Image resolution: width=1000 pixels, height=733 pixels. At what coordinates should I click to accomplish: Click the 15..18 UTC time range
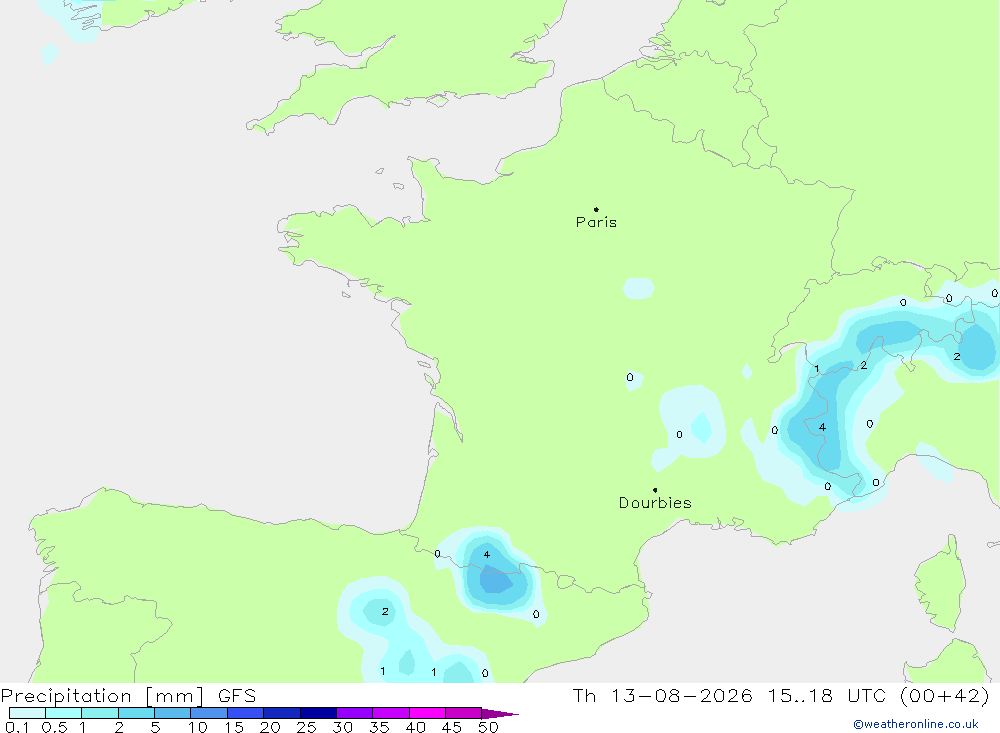[x=827, y=695]
